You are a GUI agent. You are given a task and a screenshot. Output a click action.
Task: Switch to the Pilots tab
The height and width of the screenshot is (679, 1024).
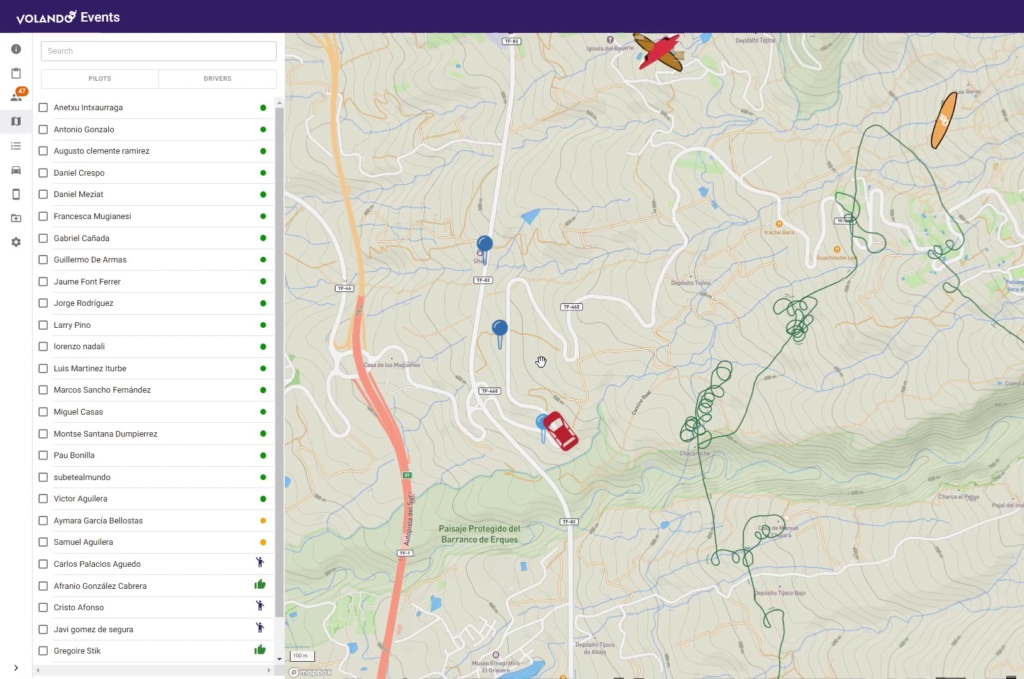pyautogui.click(x=100, y=79)
